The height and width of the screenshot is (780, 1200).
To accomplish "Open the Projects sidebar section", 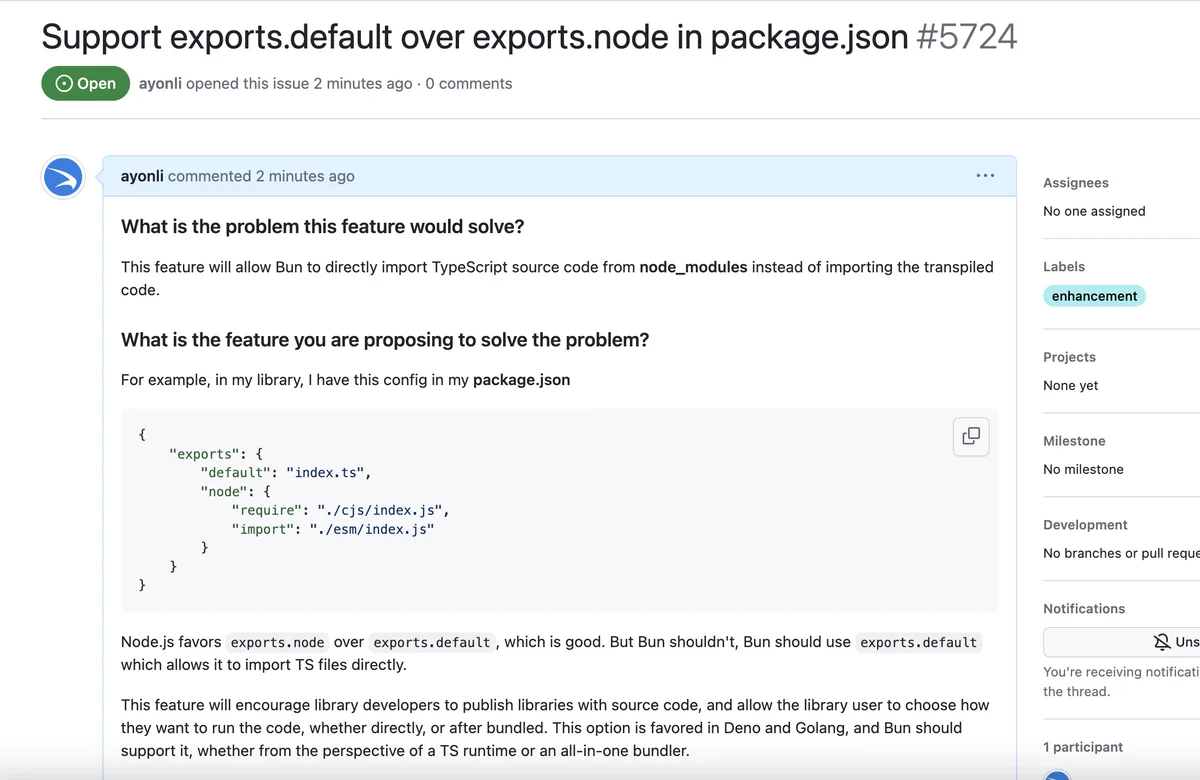I will pos(1069,357).
